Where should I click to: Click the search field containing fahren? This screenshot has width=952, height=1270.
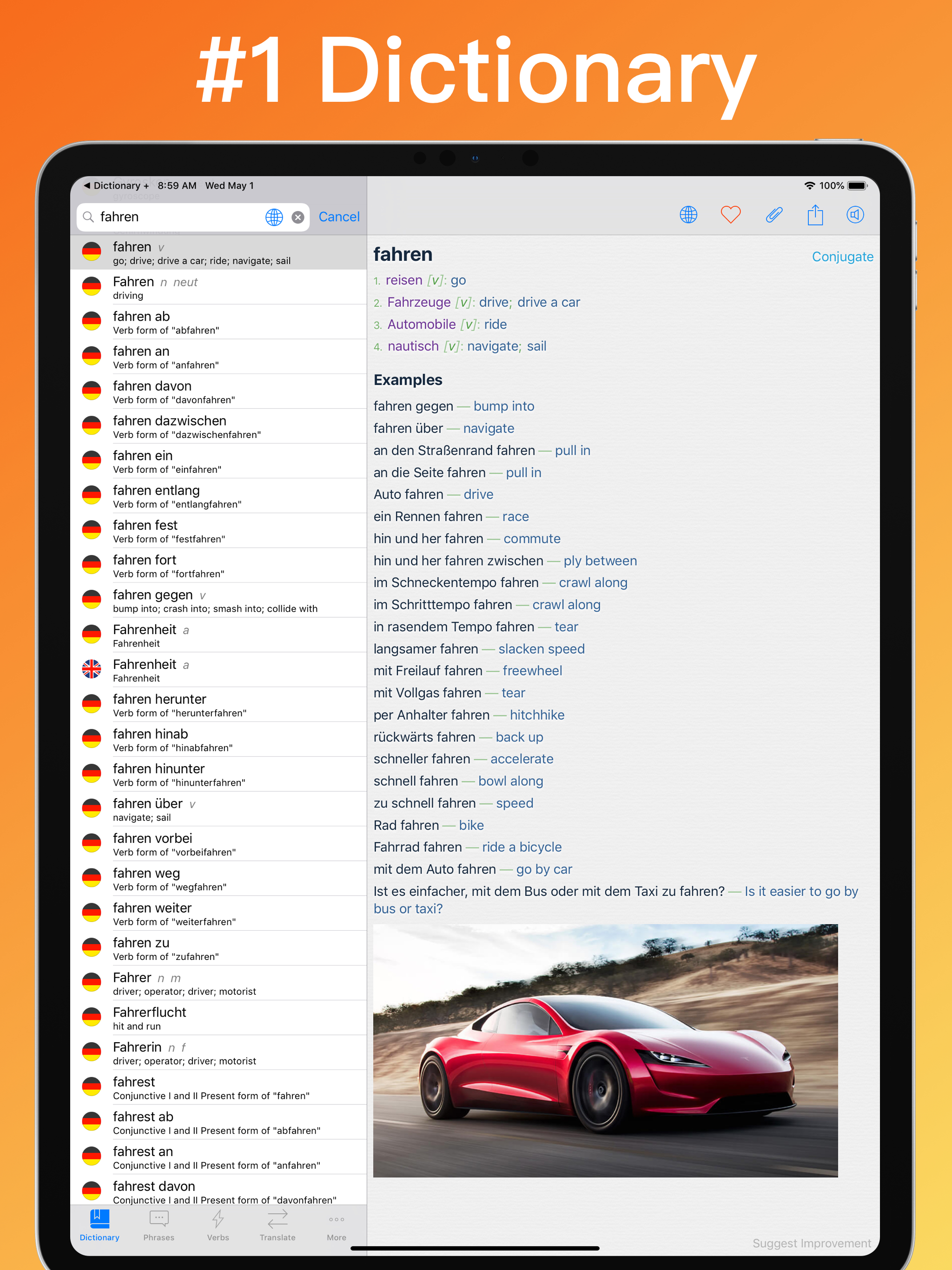pyautogui.click(x=193, y=217)
